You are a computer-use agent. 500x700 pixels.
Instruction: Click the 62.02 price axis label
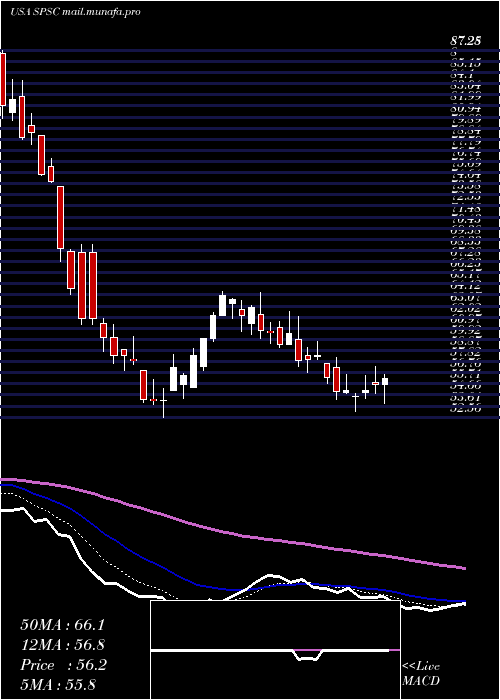click(465, 308)
